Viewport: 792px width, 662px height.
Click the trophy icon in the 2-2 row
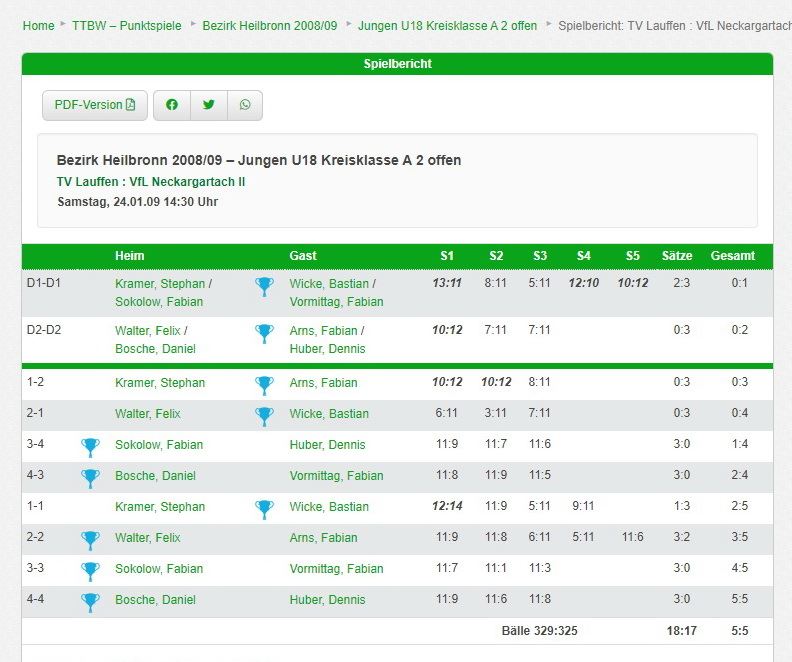tap(90, 540)
